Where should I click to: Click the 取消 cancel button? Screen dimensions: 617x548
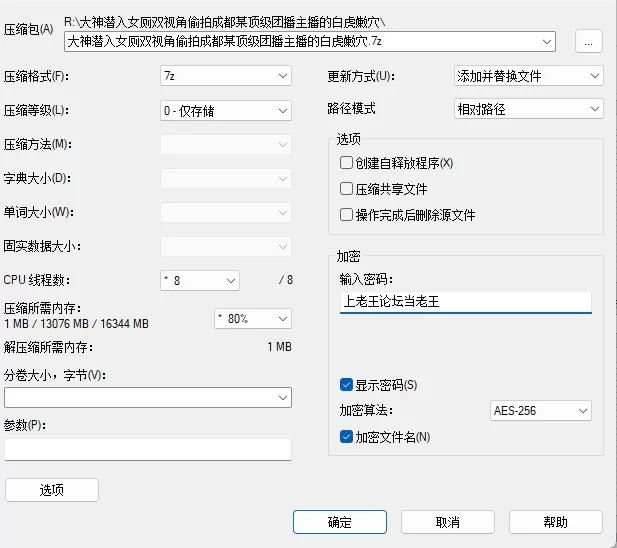click(448, 522)
